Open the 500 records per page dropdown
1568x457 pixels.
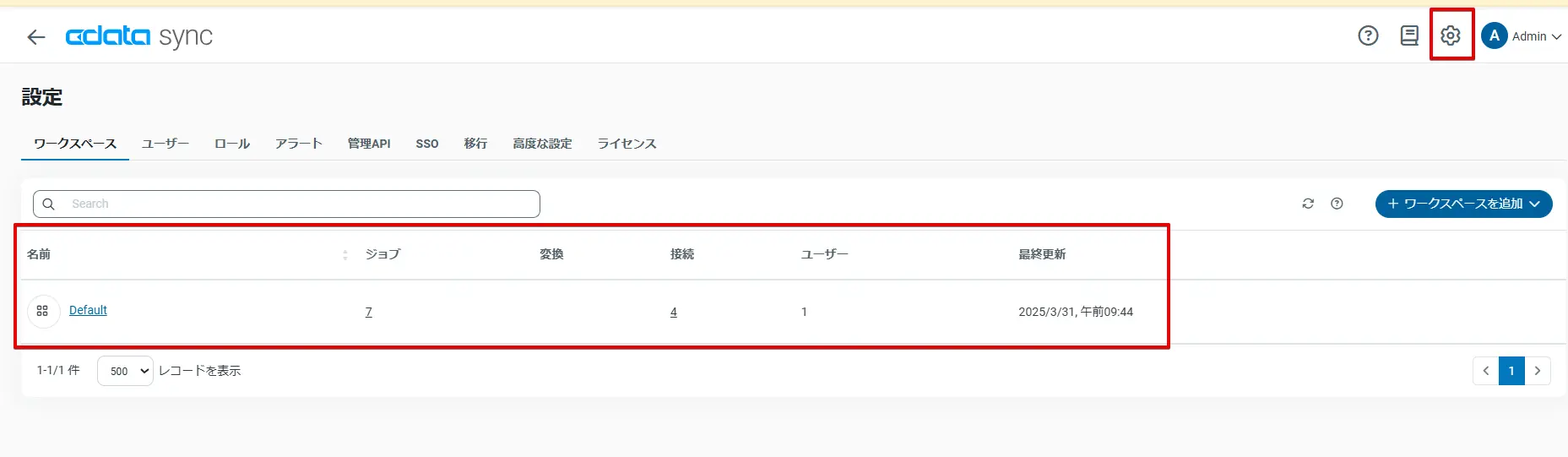pos(125,371)
